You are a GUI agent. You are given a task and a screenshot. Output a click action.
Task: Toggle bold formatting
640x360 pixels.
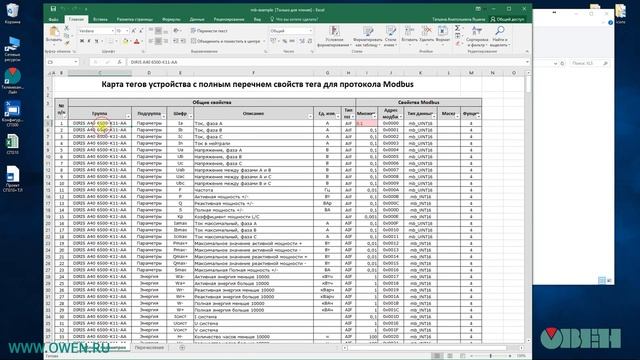pos(82,41)
